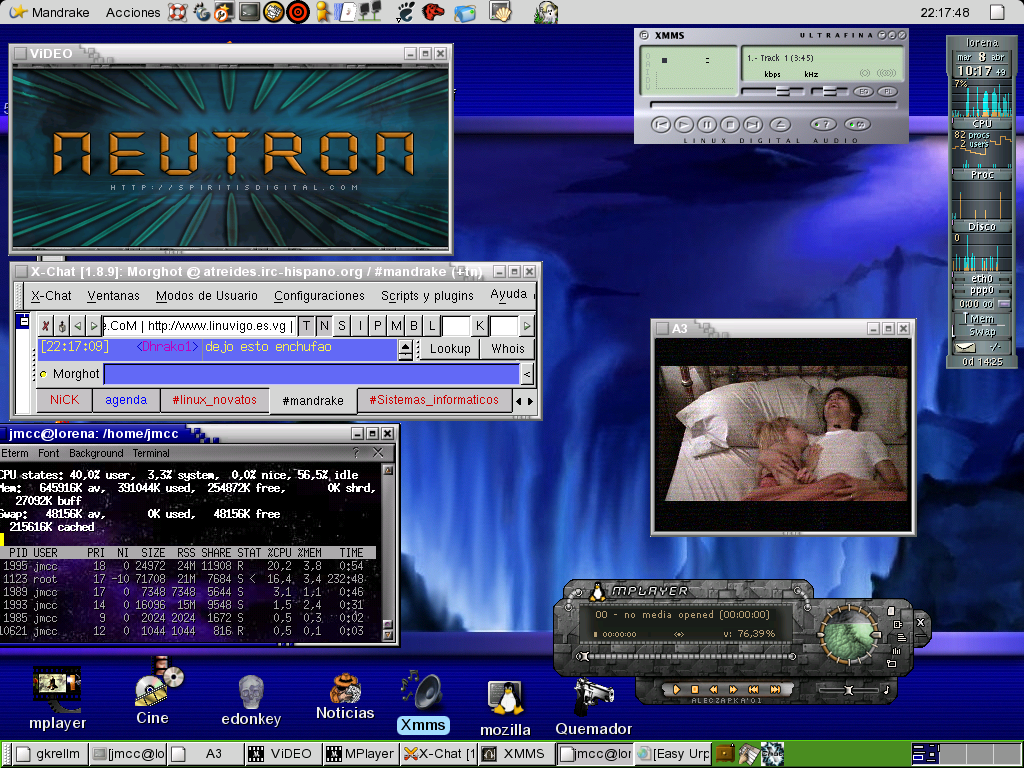1024x768 pixels.
Task: Toggle XMMS repeat button
Action: click(x=857, y=124)
